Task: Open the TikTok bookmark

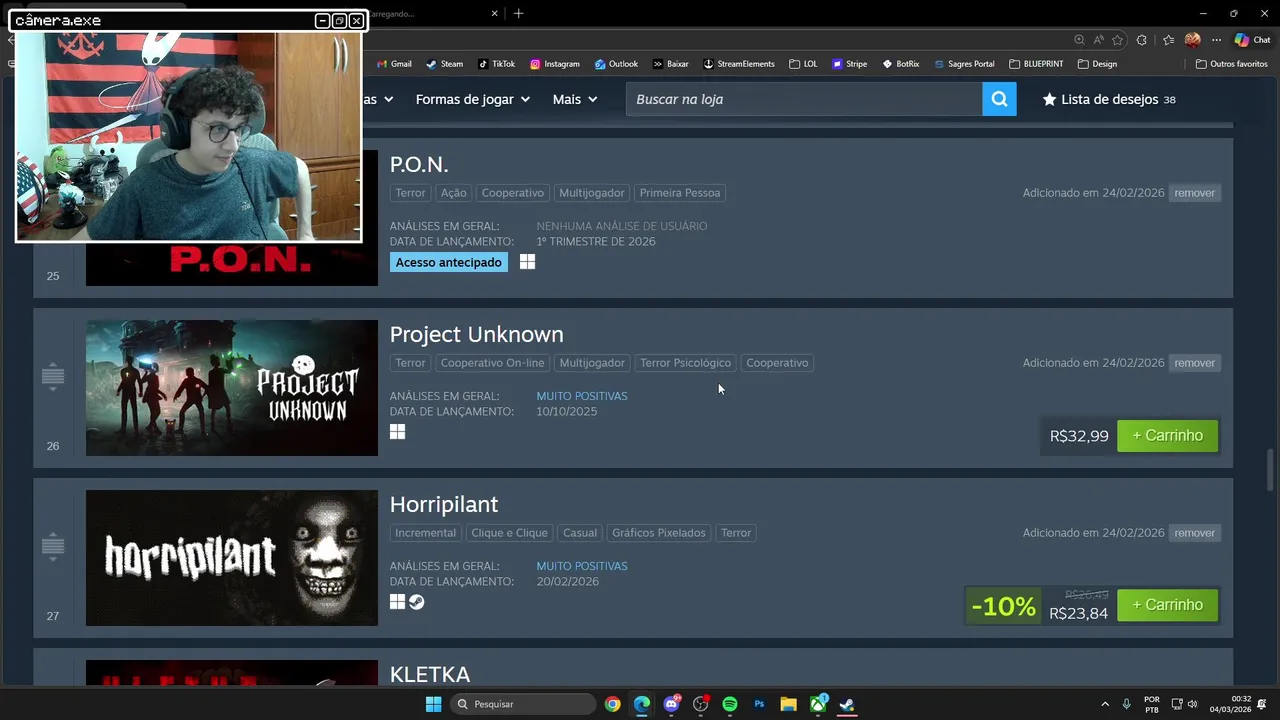Action: coord(496,64)
